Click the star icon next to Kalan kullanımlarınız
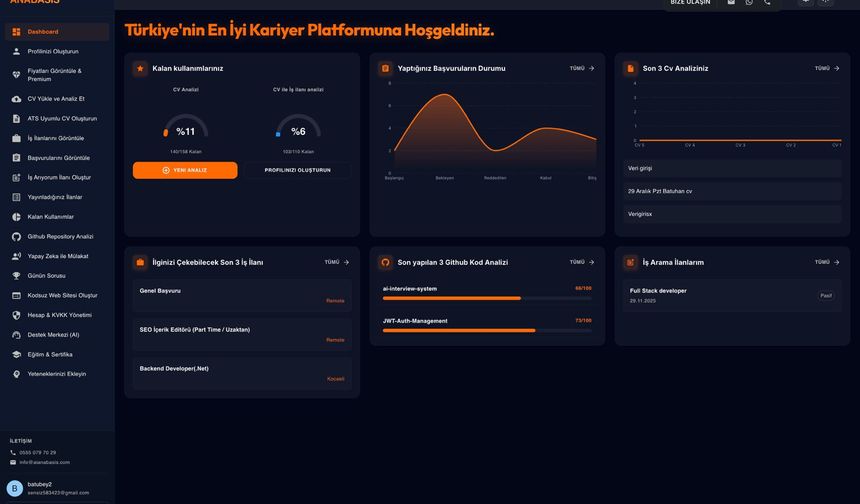Viewport: 860px width, 504px height. (x=141, y=69)
